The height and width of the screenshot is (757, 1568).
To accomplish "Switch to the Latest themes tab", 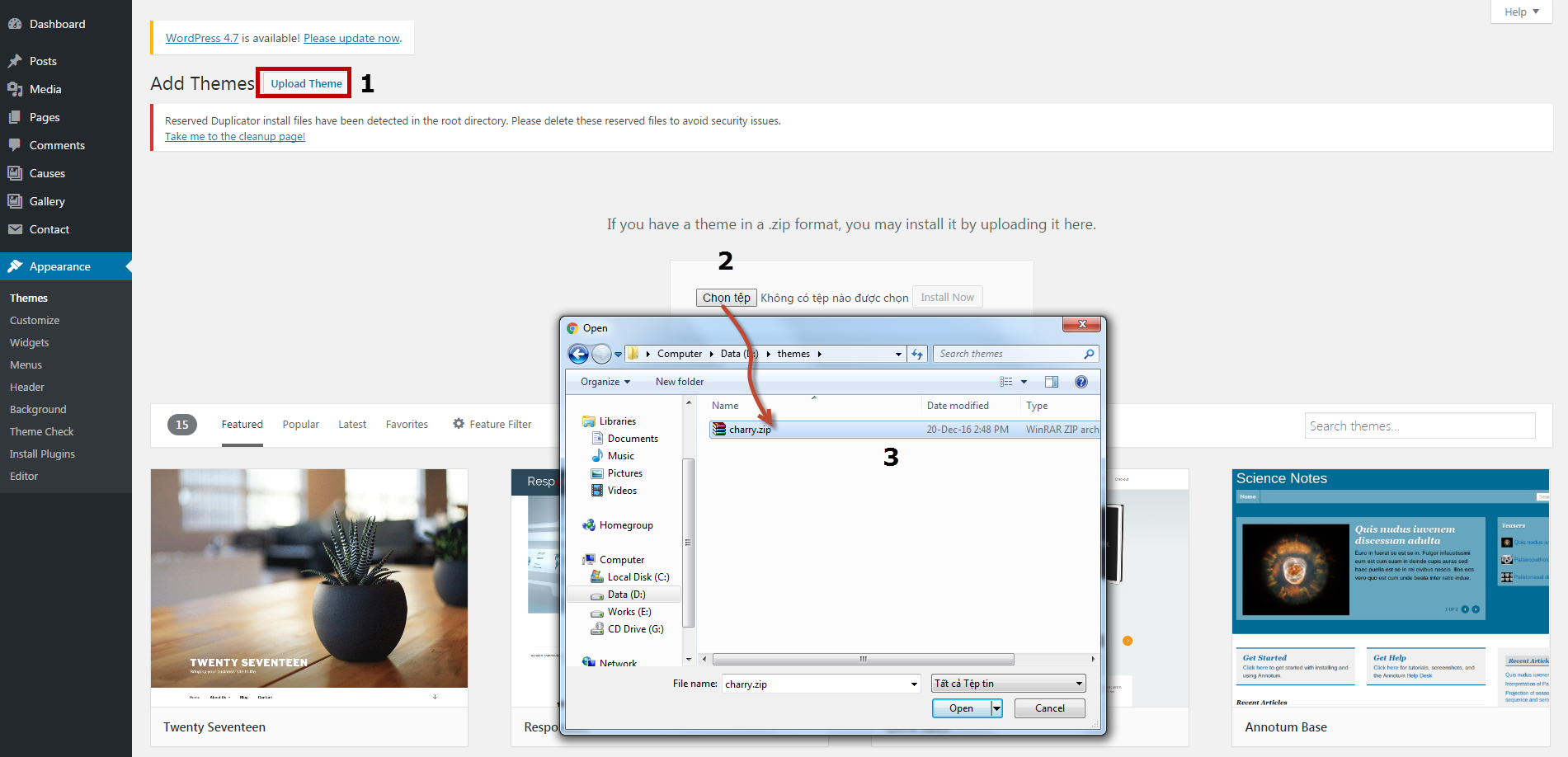I will pos(352,425).
